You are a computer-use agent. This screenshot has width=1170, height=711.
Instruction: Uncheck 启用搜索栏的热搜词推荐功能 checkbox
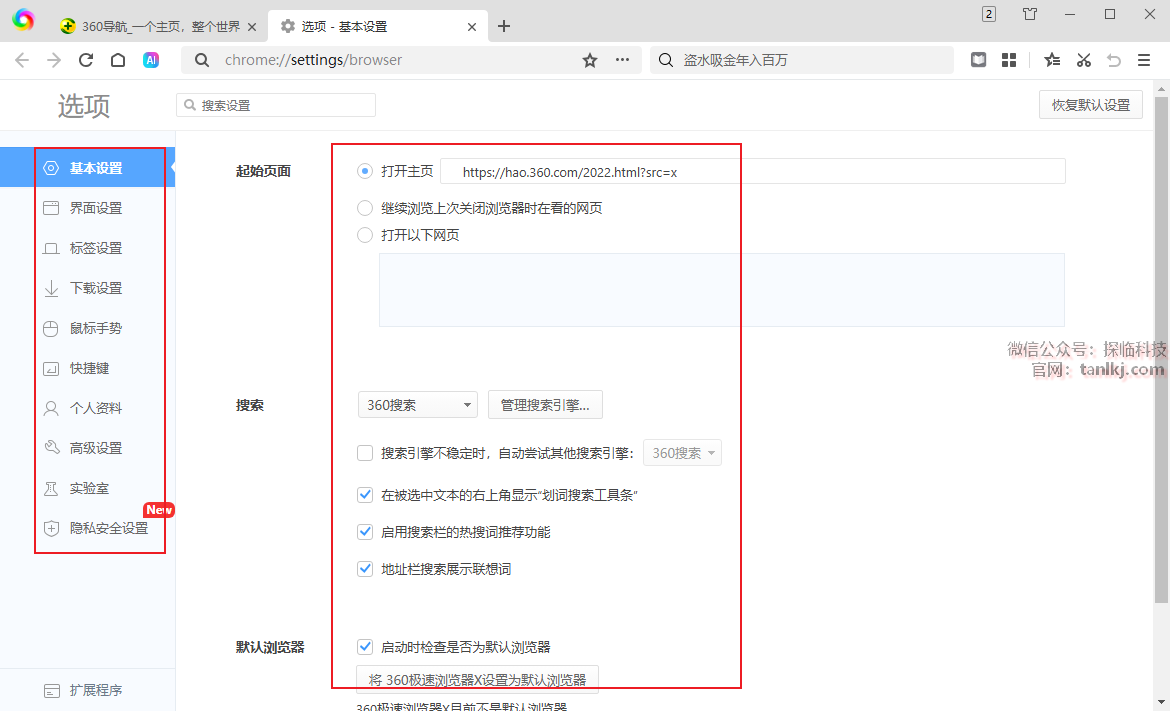(365, 532)
